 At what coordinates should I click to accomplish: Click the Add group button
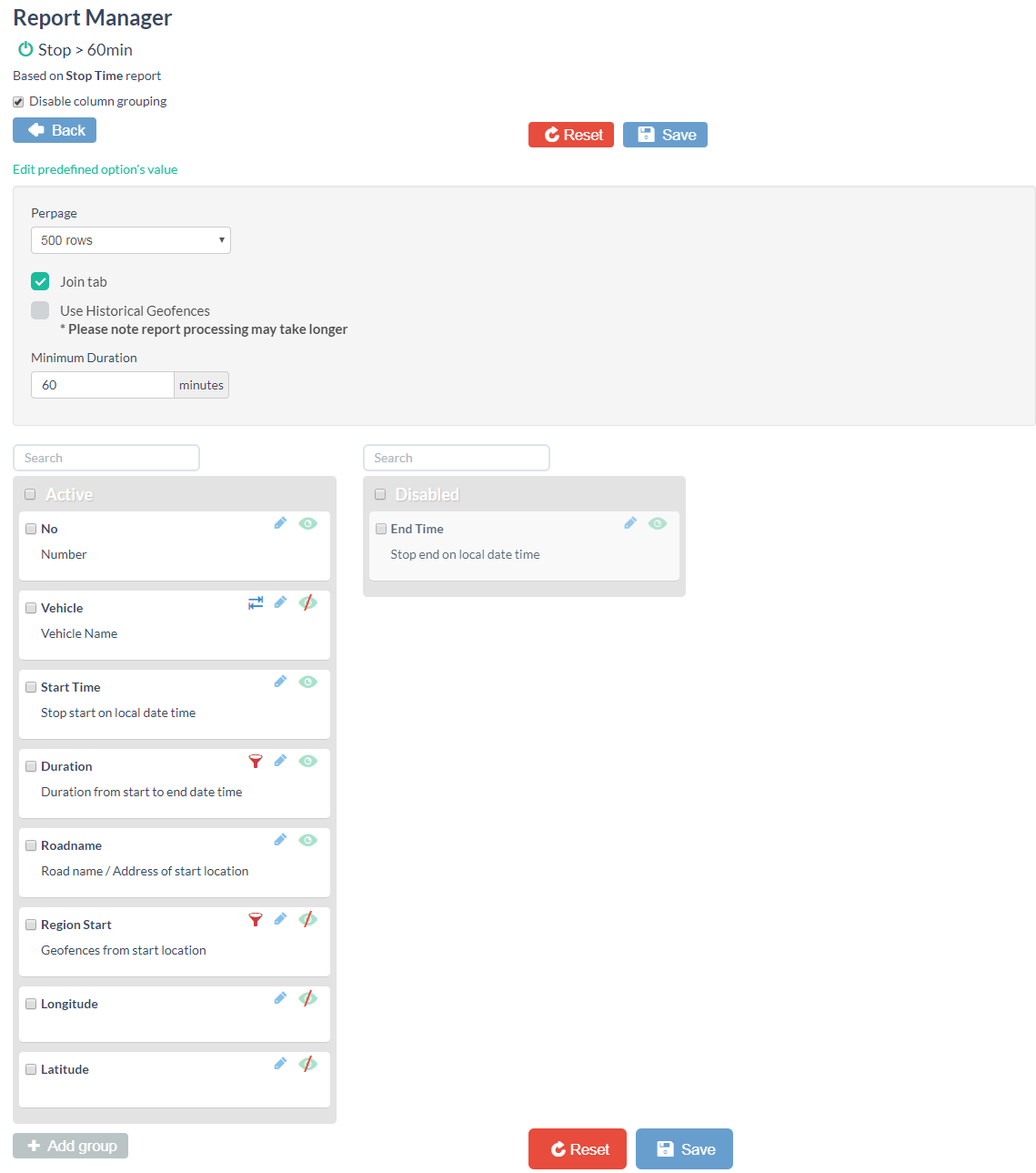coord(69,1145)
